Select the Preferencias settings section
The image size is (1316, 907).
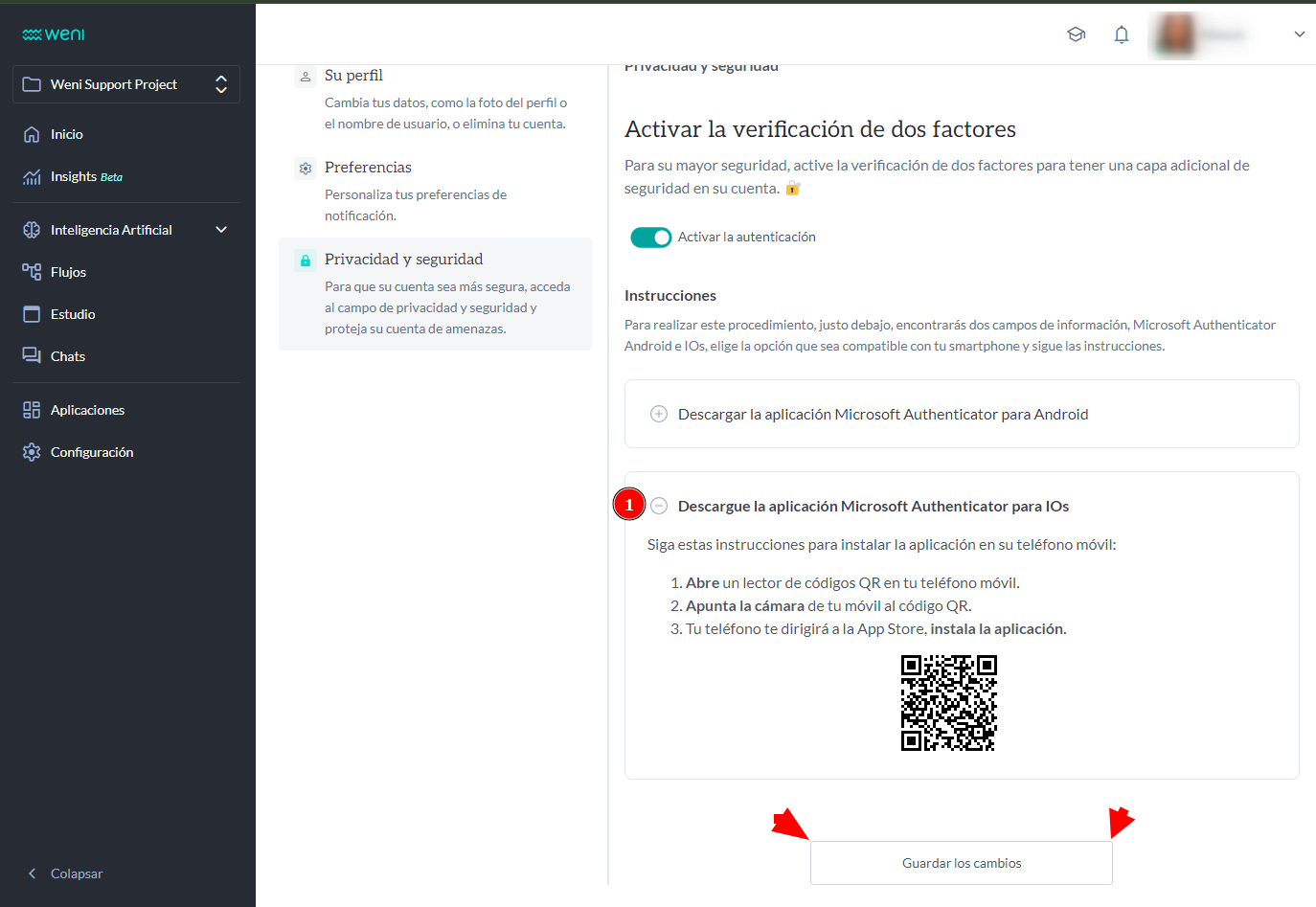coord(305,168)
